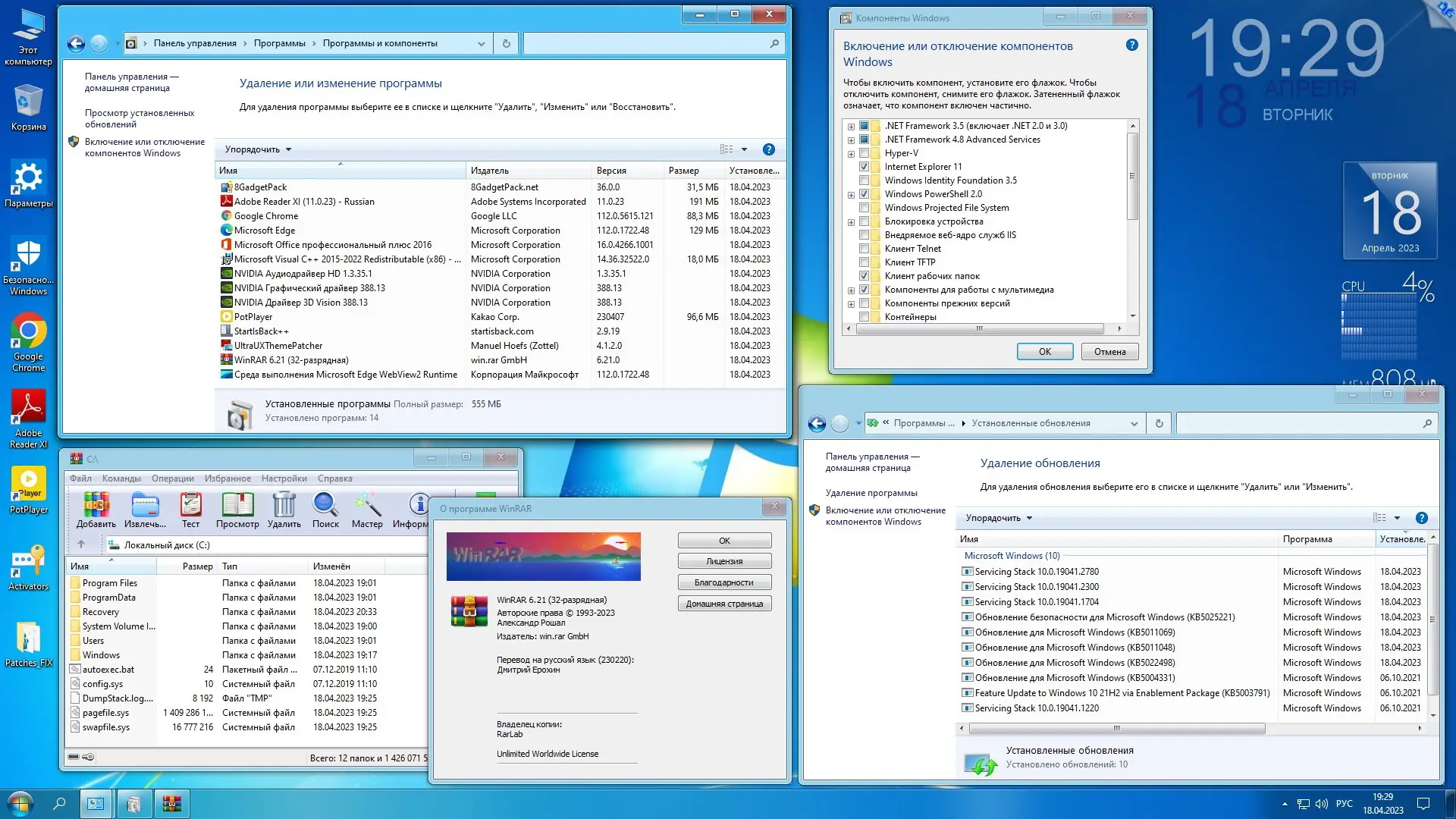
Task: Open the Файл menu in WinRAR
Action: pos(80,478)
